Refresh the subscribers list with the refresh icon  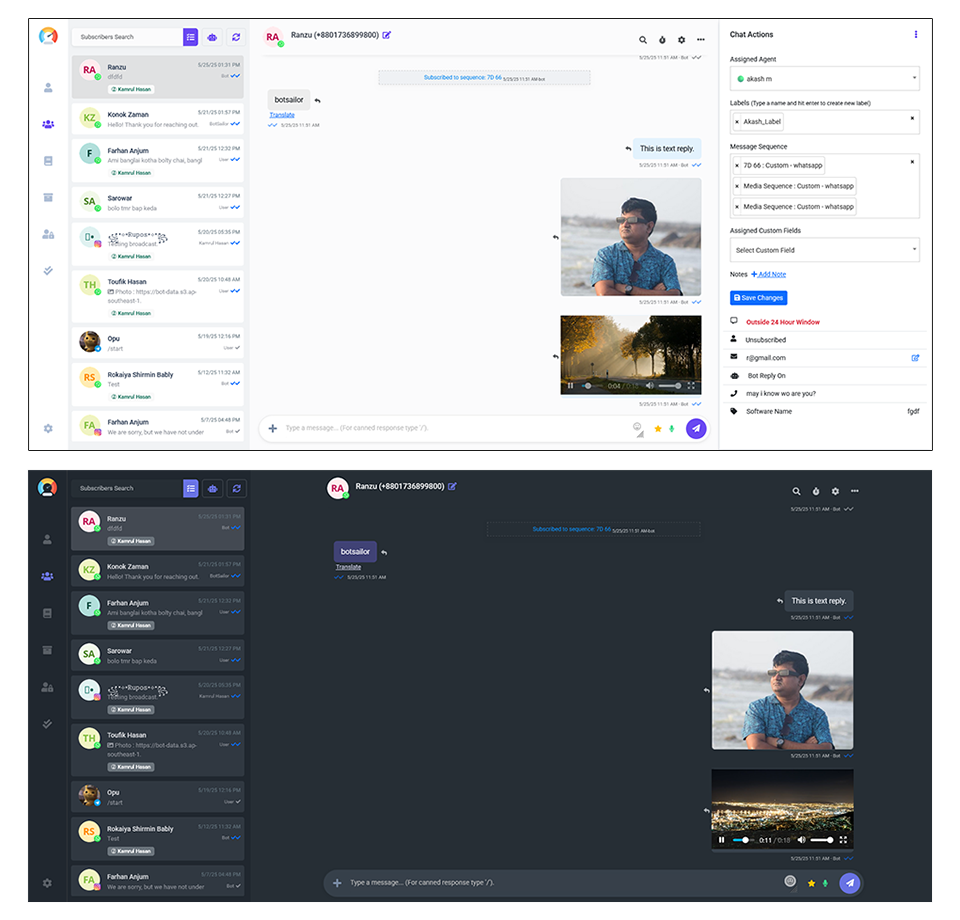(236, 36)
